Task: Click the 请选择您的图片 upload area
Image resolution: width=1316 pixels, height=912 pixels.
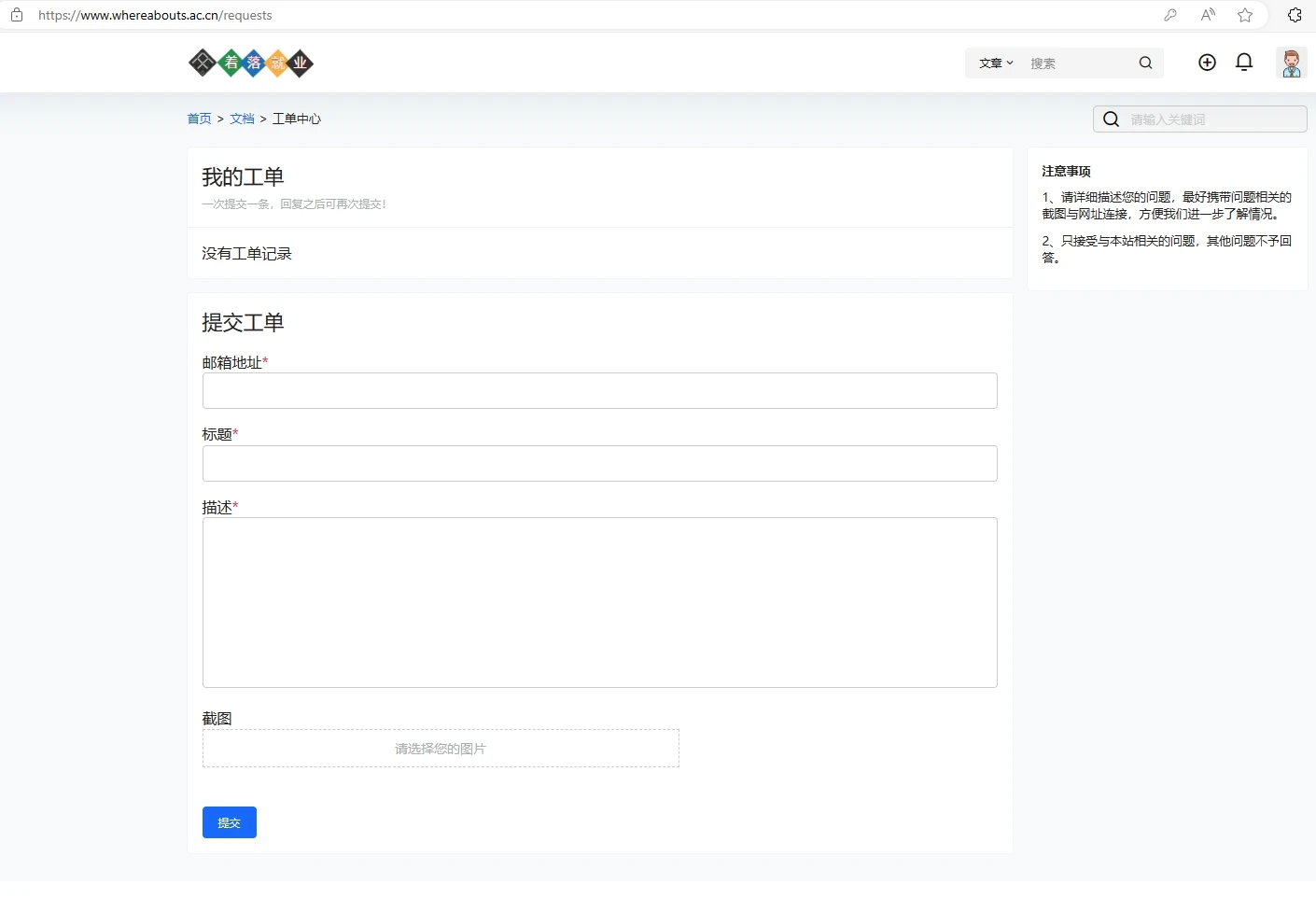Action: pyautogui.click(x=441, y=749)
